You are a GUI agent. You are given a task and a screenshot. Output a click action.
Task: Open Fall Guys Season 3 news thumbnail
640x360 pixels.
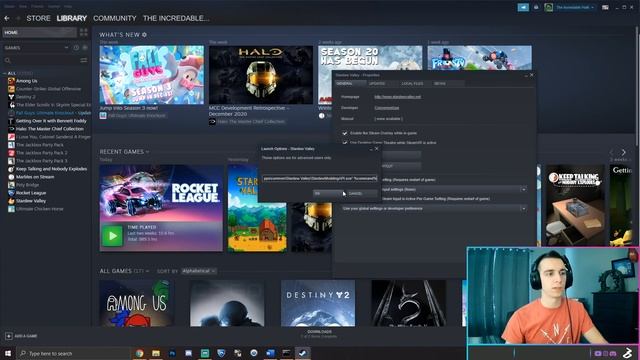point(151,75)
